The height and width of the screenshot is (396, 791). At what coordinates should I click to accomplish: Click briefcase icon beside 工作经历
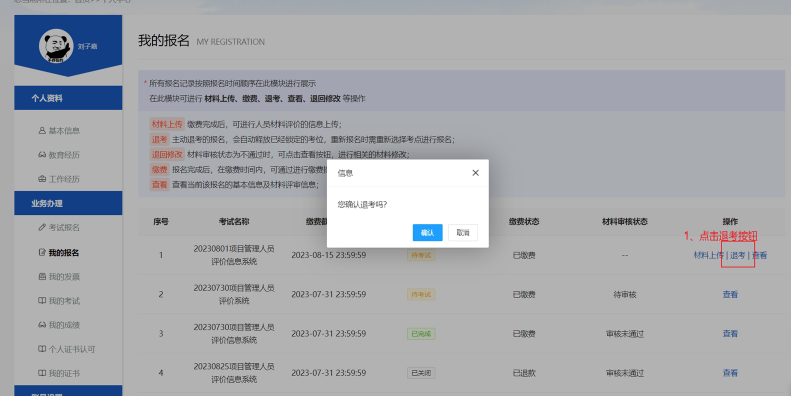[42, 179]
